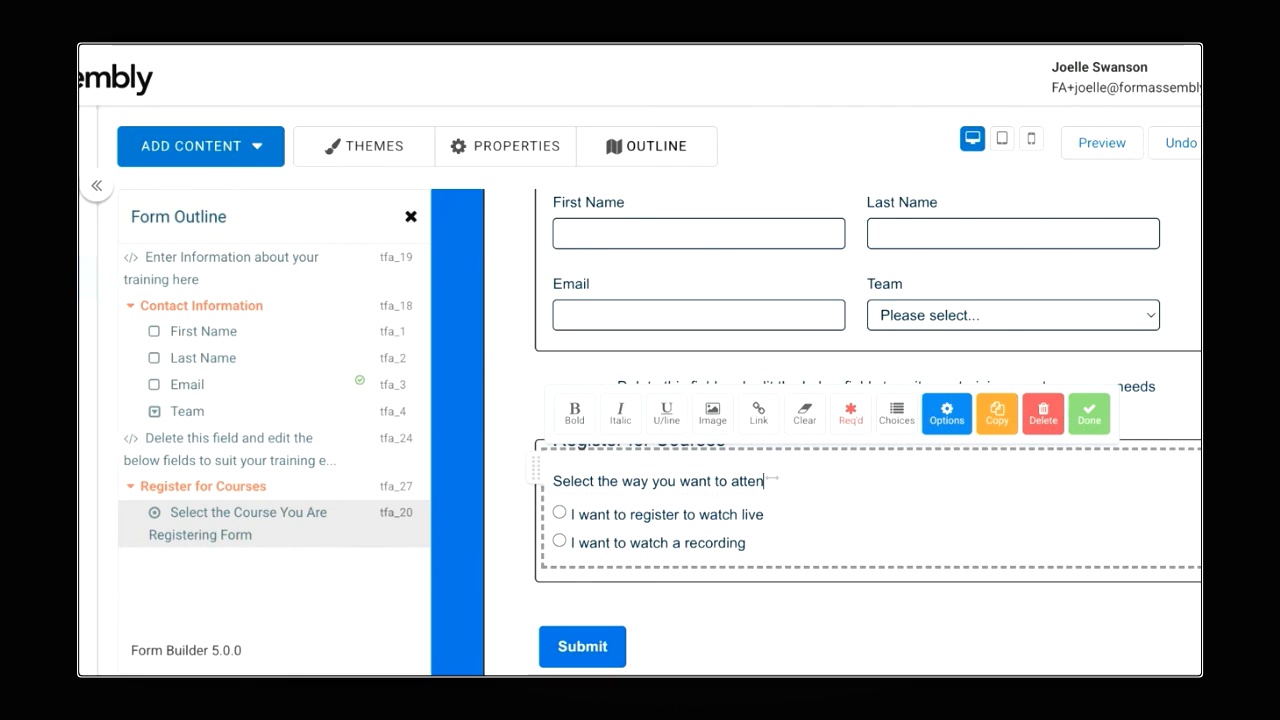Click the Bold formatting icon

[574, 412]
